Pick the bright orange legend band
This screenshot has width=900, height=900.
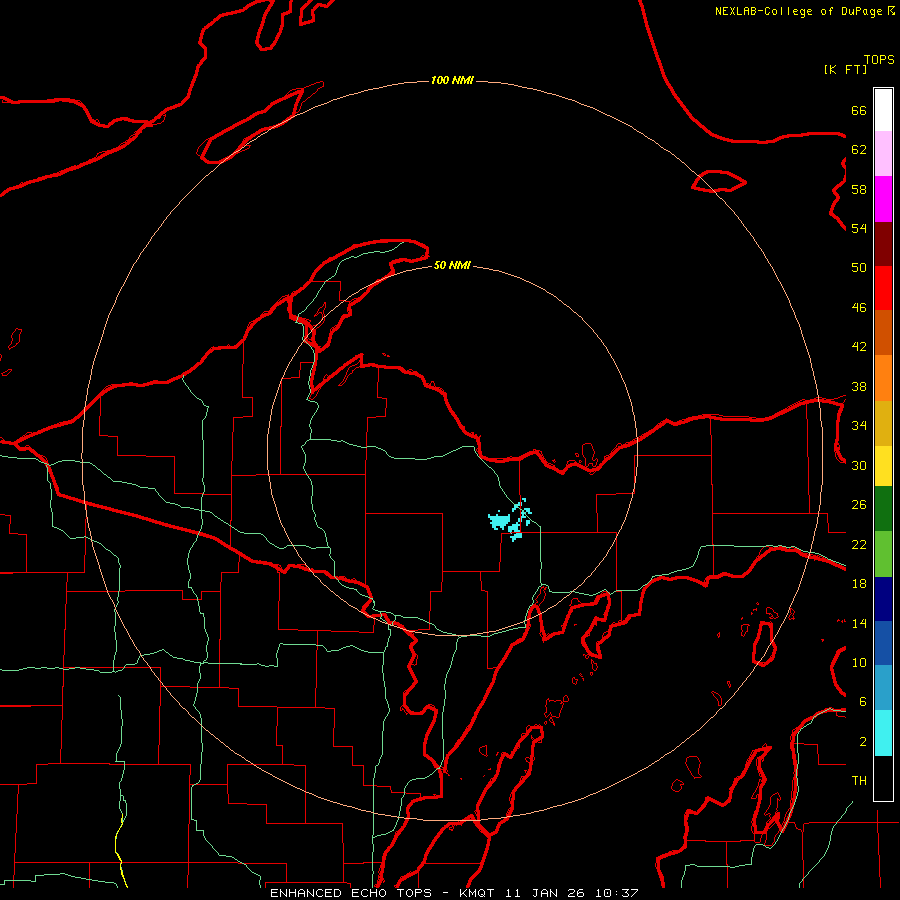883,378
